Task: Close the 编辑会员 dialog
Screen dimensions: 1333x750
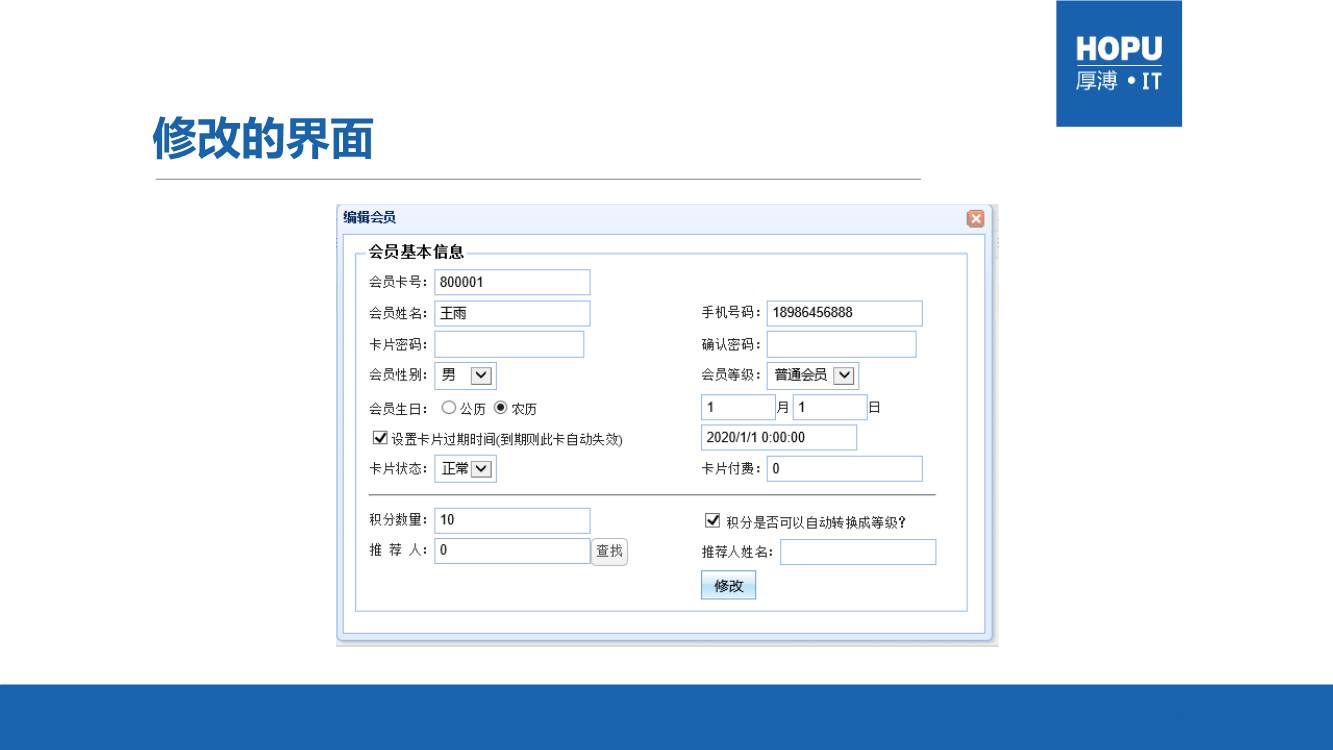Action: coord(975,219)
